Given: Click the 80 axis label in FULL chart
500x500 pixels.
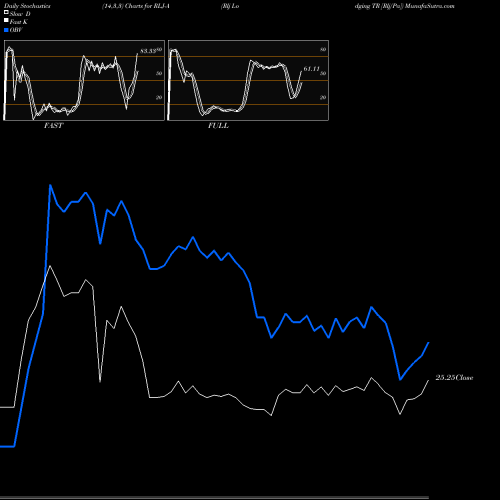Looking at the screenshot, I should click(x=323, y=49).
